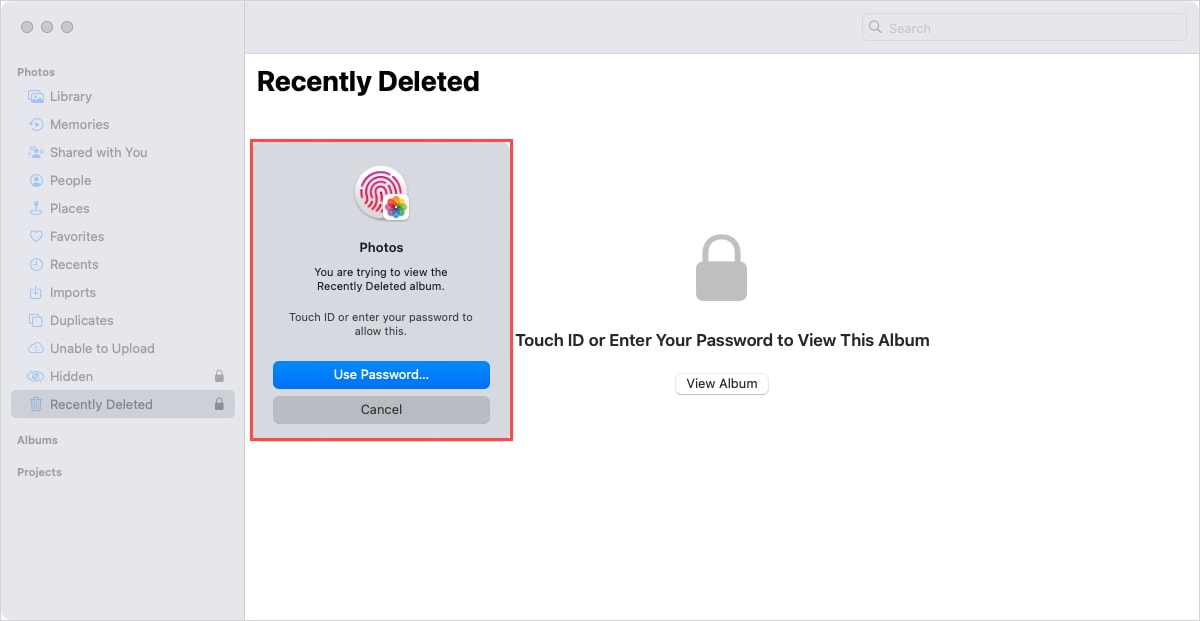The width and height of the screenshot is (1200, 621).
Task: Click the Unable to Upload cloud icon
Action: (x=34, y=348)
